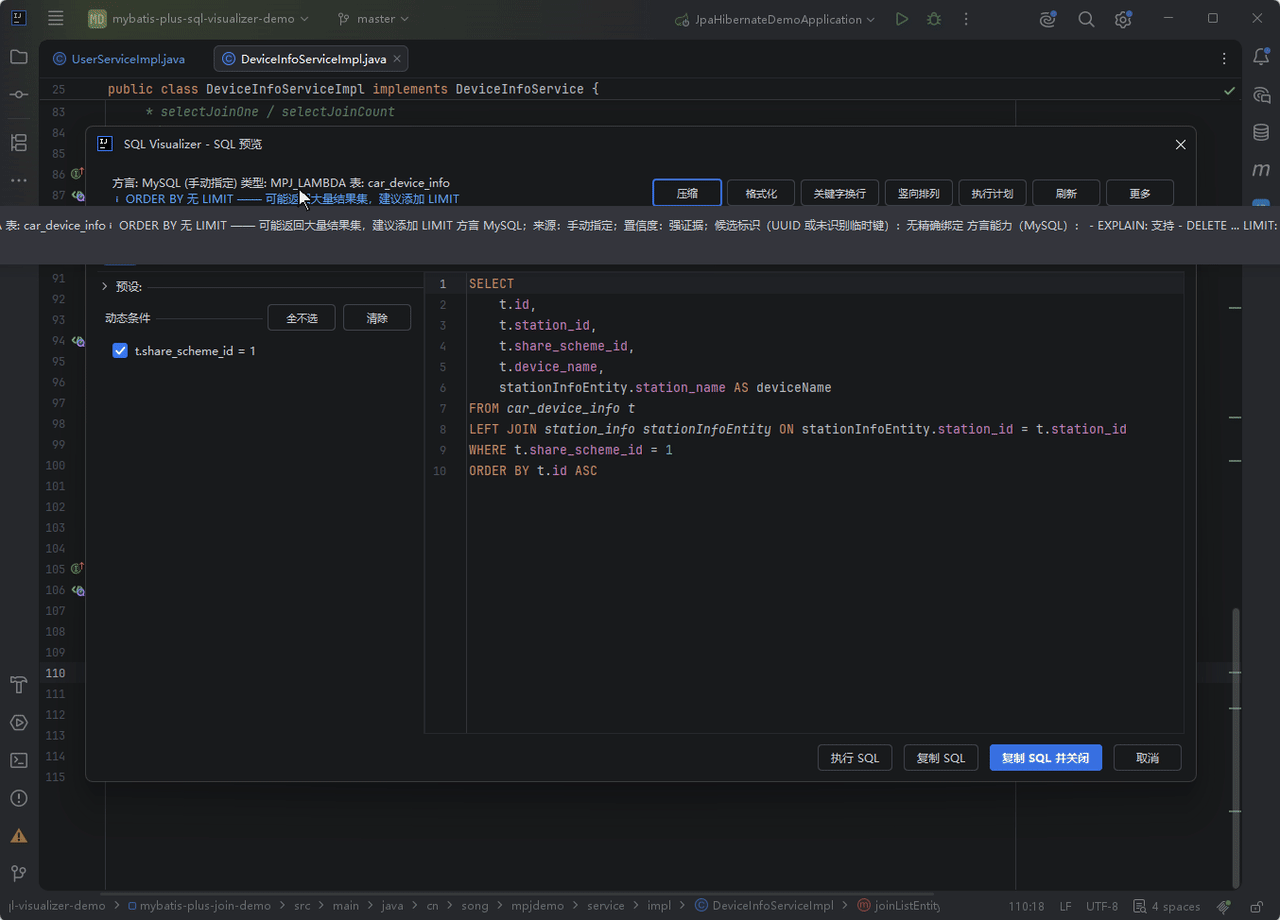Open Search Everywhere magnifier icon
The image size is (1280, 920).
tap(1086, 19)
